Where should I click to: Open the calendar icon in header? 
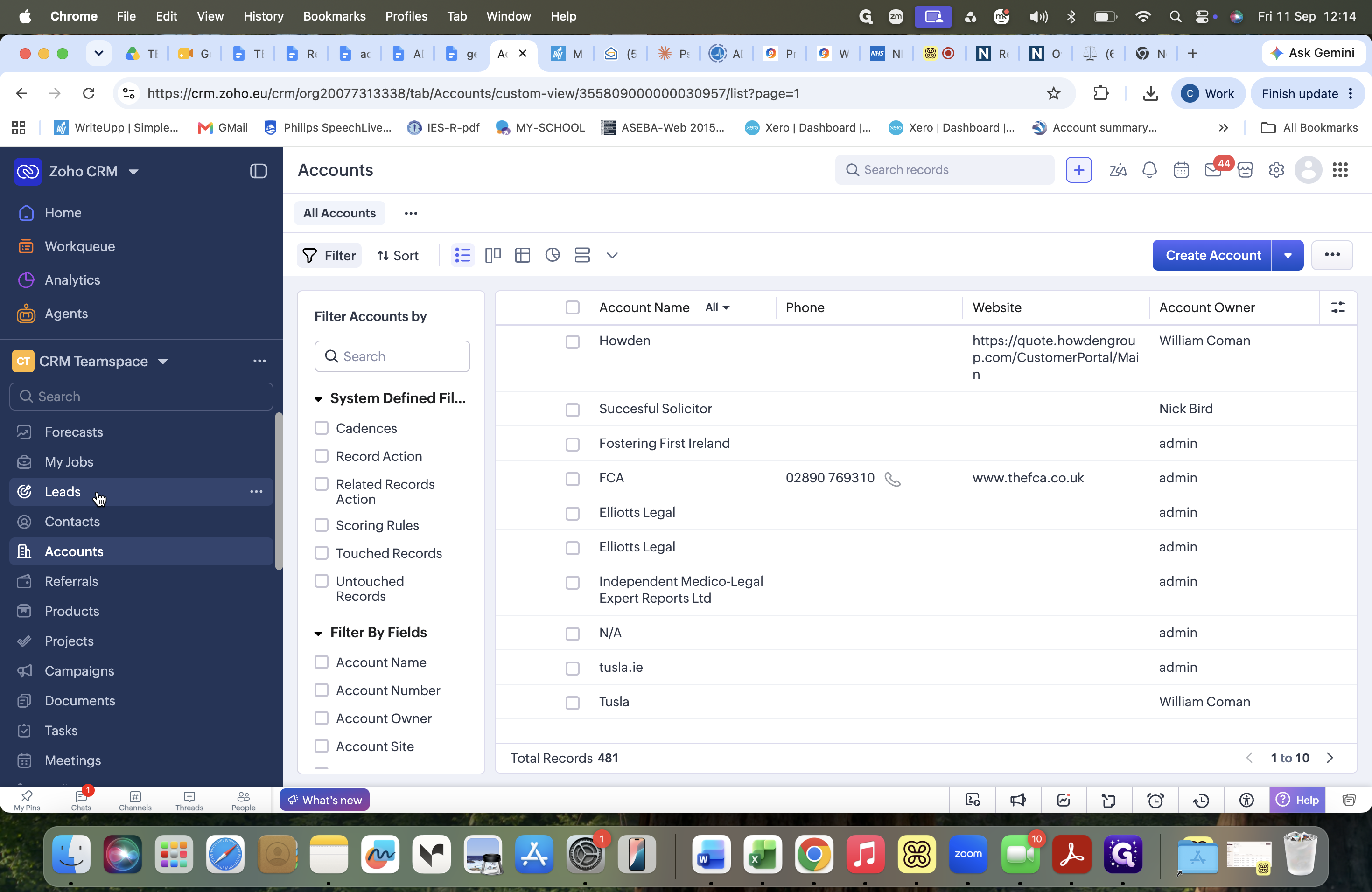point(1181,170)
